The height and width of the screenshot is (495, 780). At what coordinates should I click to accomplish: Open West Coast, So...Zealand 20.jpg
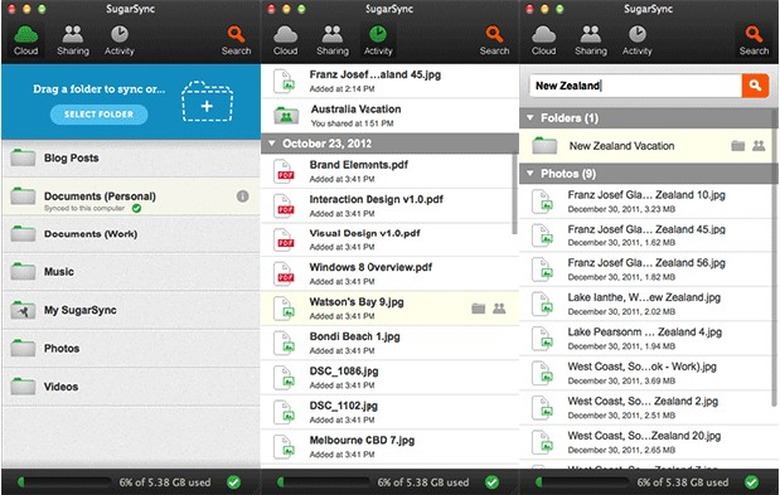point(645,442)
